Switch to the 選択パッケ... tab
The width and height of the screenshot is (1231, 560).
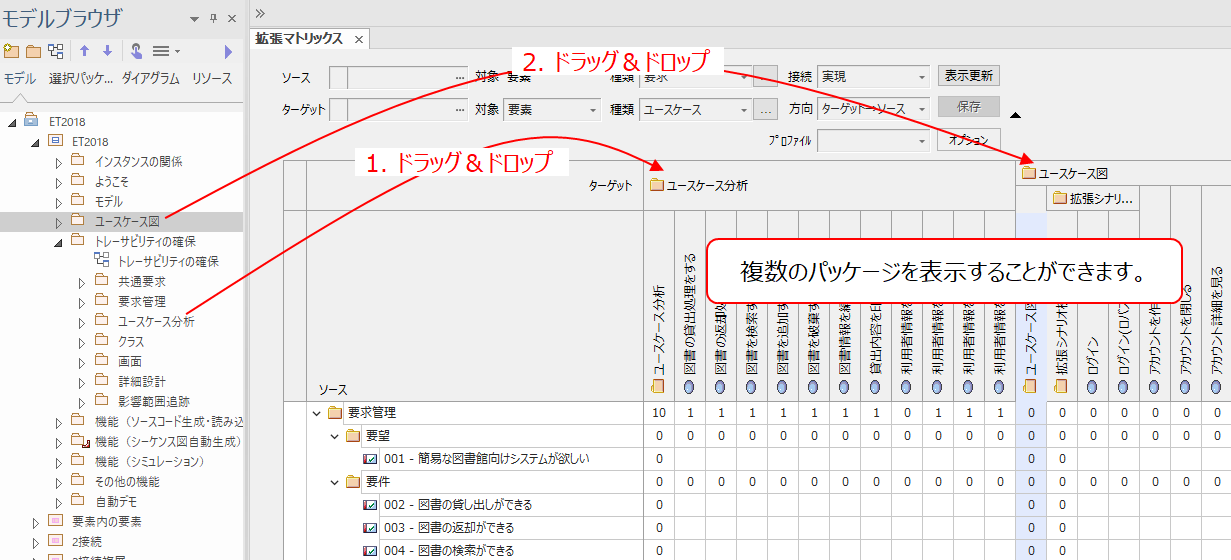(x=81, y=79)
